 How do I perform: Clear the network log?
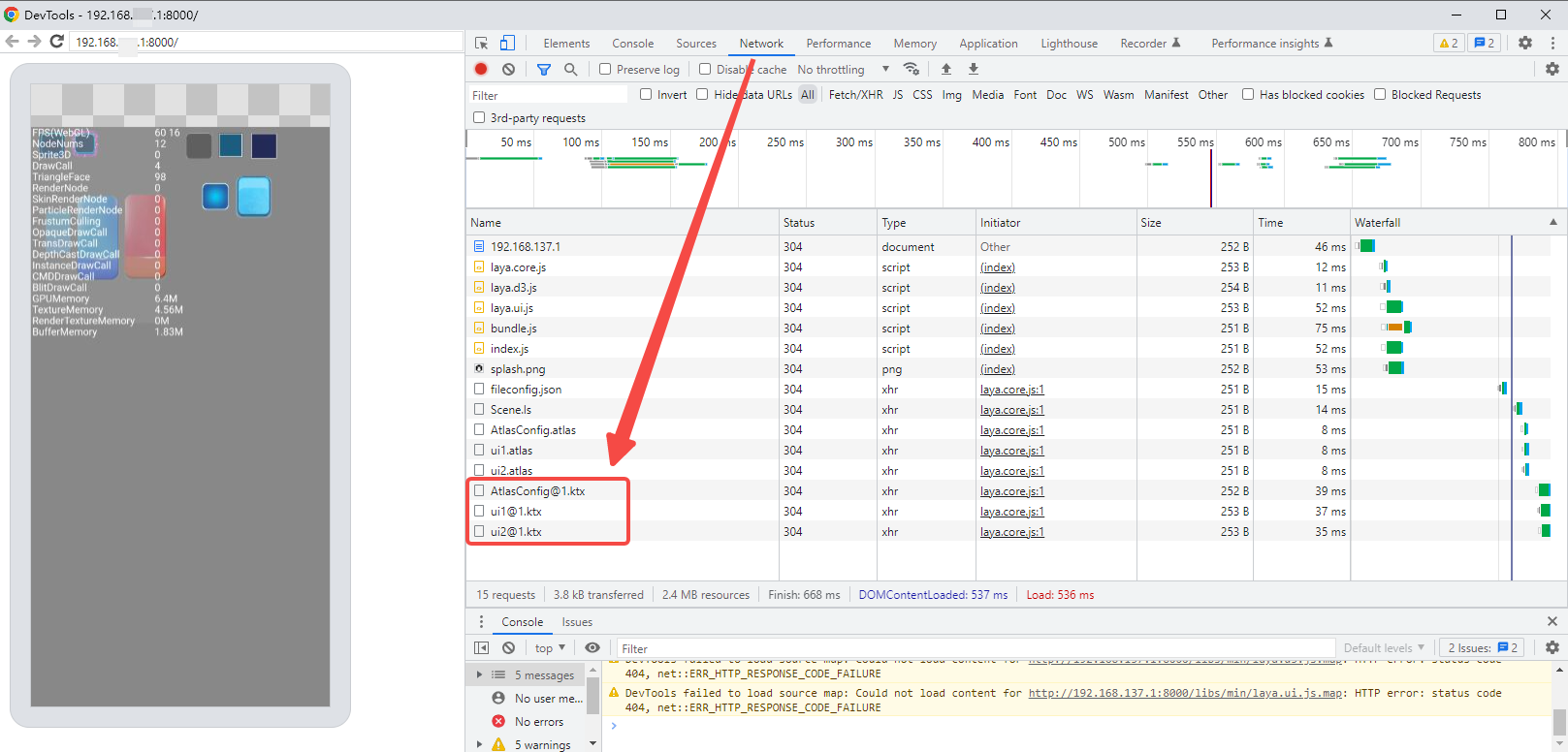[x=508, y=69]
